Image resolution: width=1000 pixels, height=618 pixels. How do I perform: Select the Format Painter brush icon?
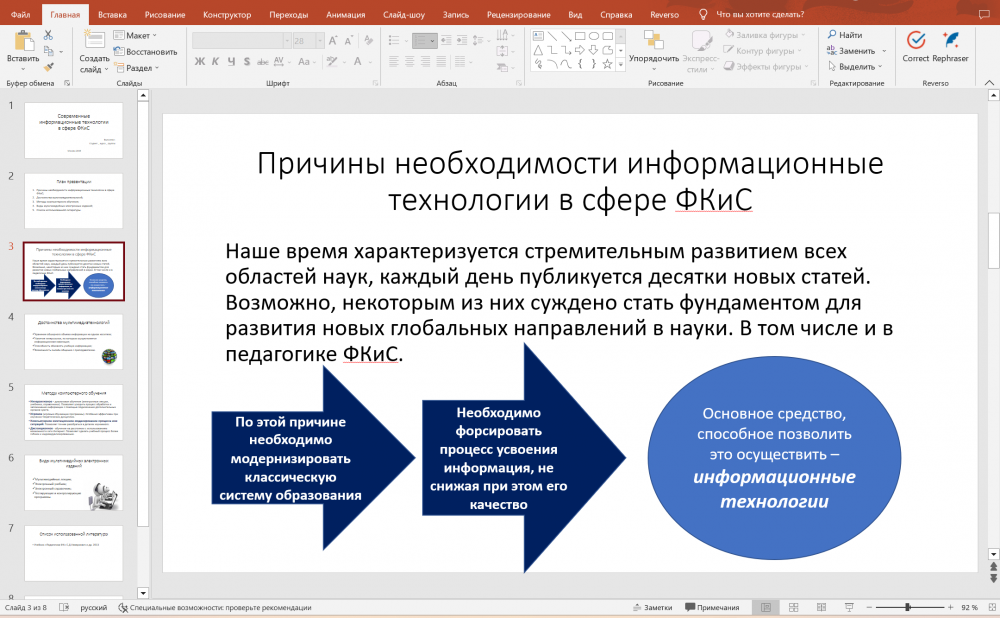(48, 66)
